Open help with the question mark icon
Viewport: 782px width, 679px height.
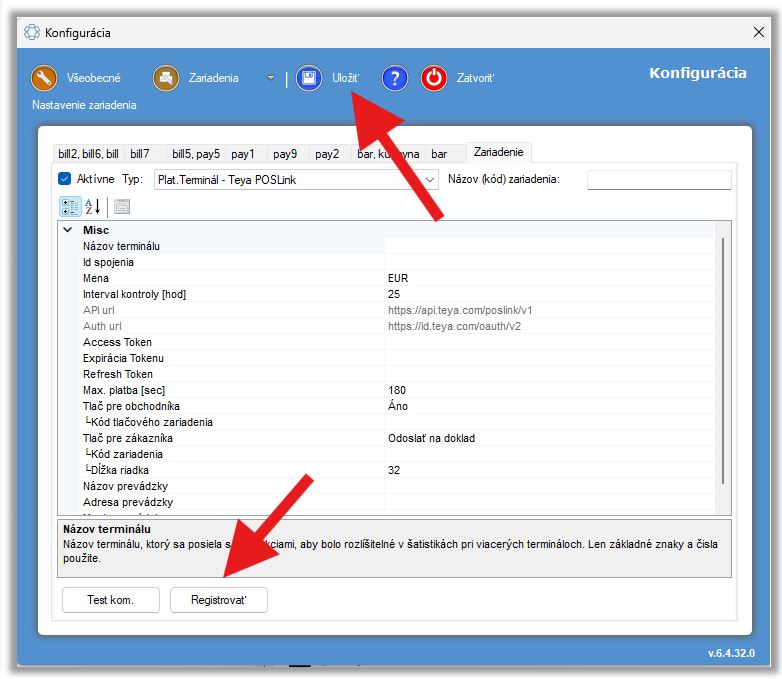395,78
